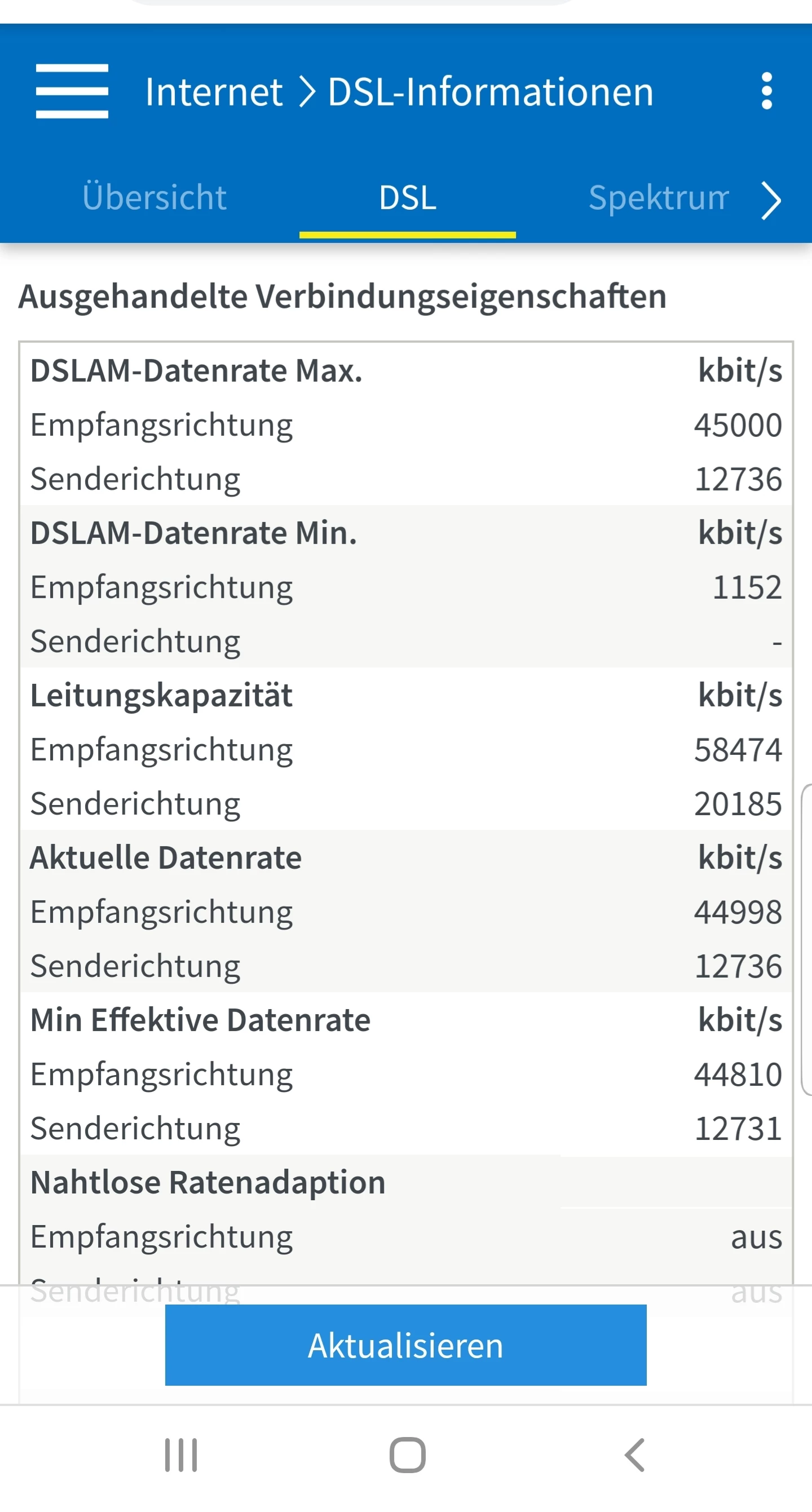Open the Android recent apps view
Image resolution: width=812 pixels, height=1512 pixels.
tap(181, 1455)
